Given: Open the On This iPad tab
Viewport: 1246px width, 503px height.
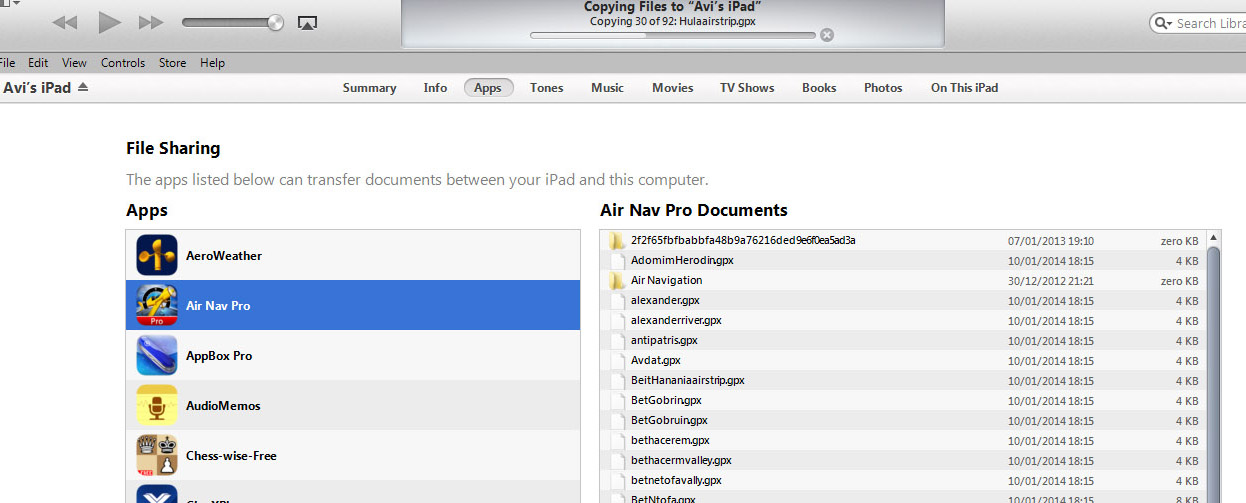Looking at the screenshot, I should point(964,87).
